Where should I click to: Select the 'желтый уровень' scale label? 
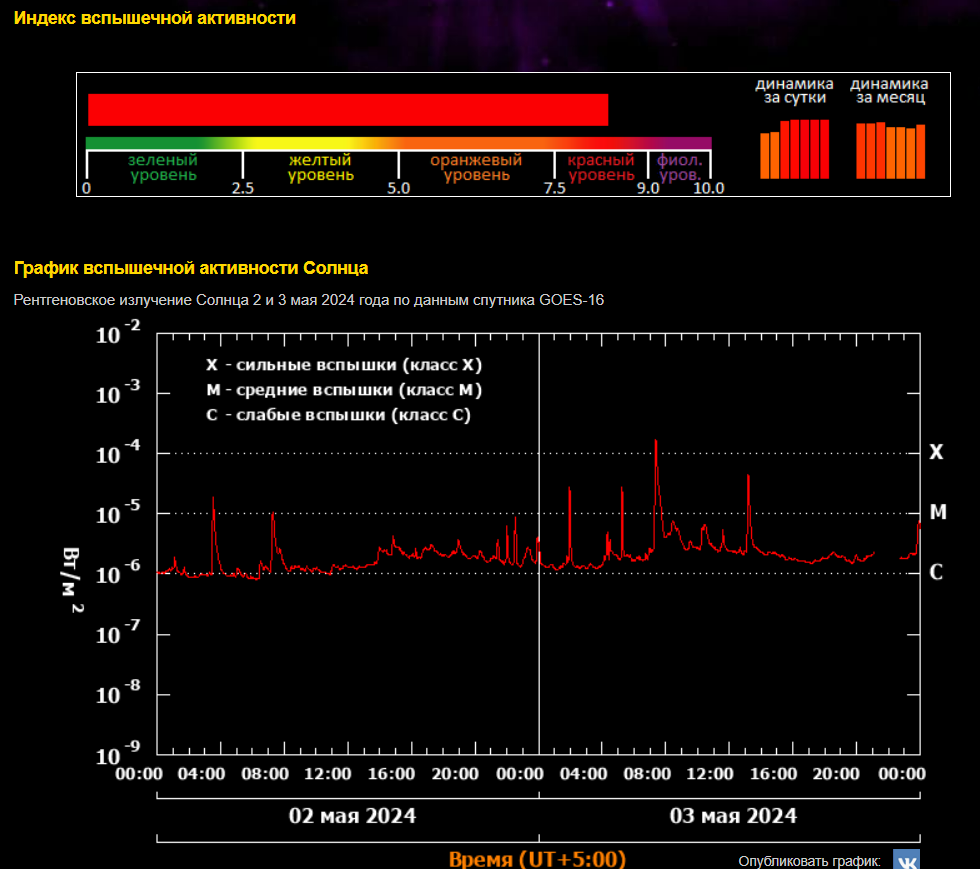[x=321, y=168]
